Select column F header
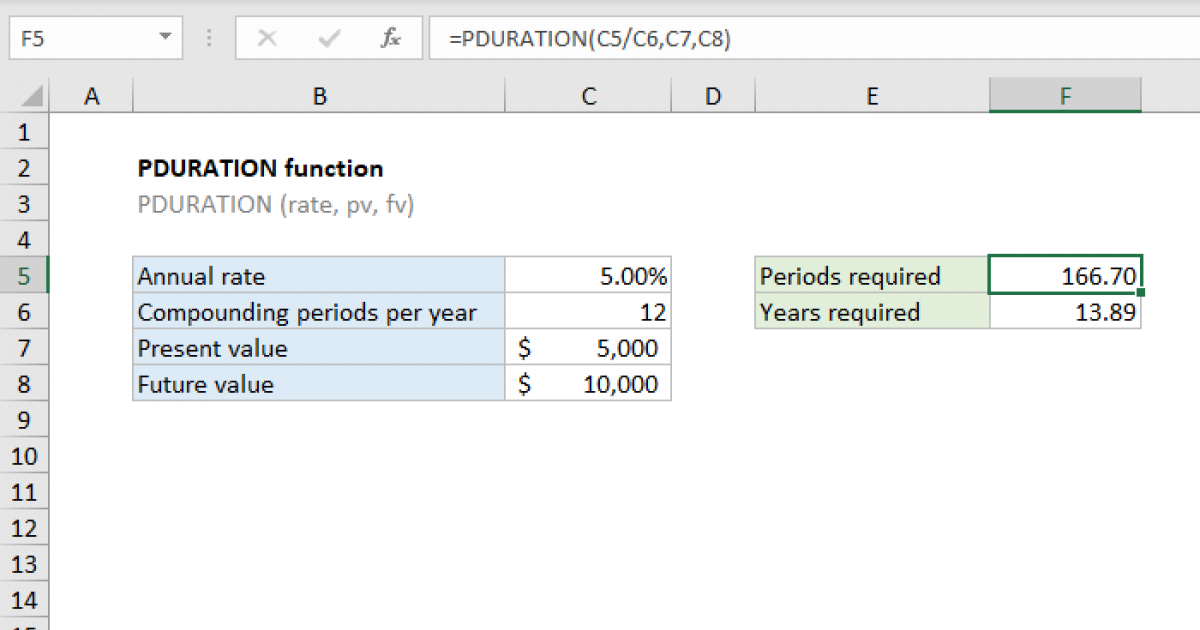 click(1065, 95)
